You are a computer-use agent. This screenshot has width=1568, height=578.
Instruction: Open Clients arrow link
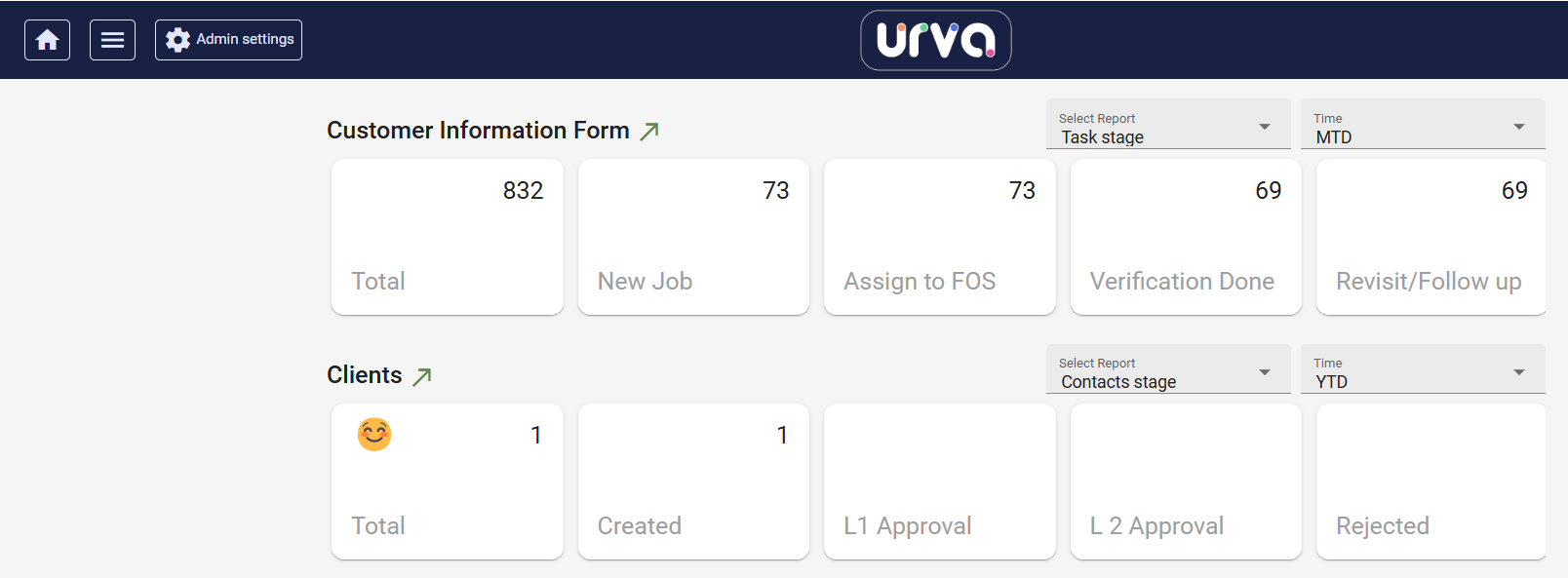(422, 376)
